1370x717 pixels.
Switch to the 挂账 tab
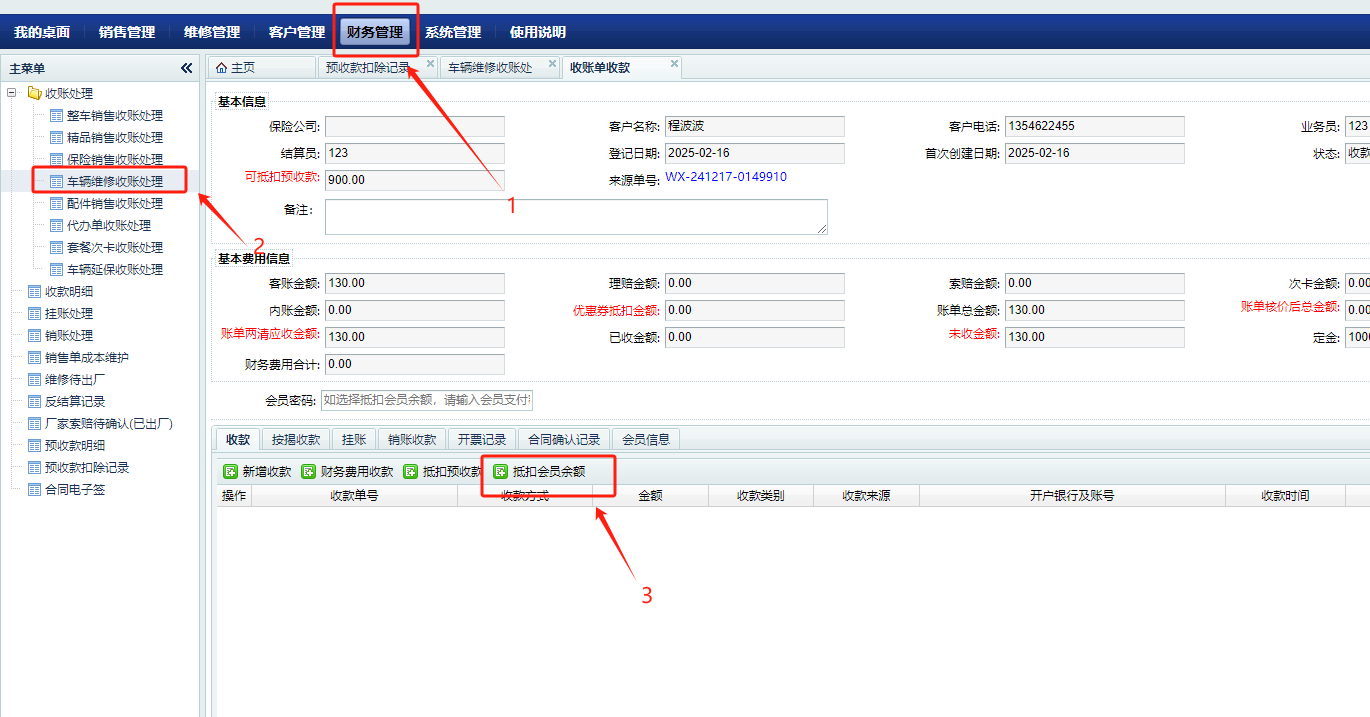click(354, 439)
